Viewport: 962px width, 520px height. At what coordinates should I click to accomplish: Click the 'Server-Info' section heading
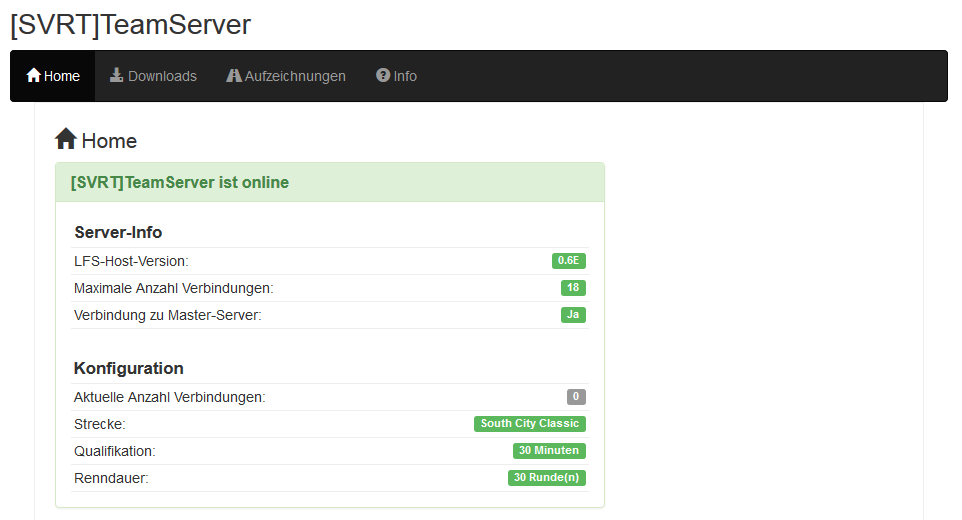point(118,232)
